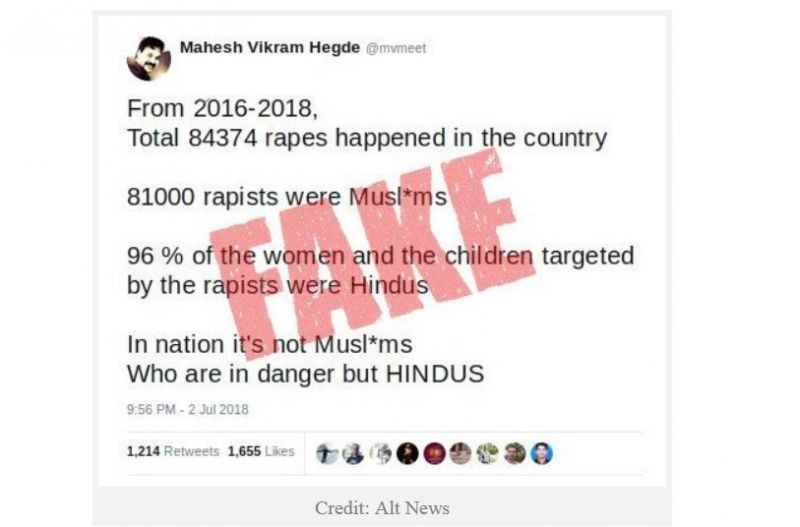Click the bright blue-background liker avatar
The image size is (800, 527).
(541, 453)
